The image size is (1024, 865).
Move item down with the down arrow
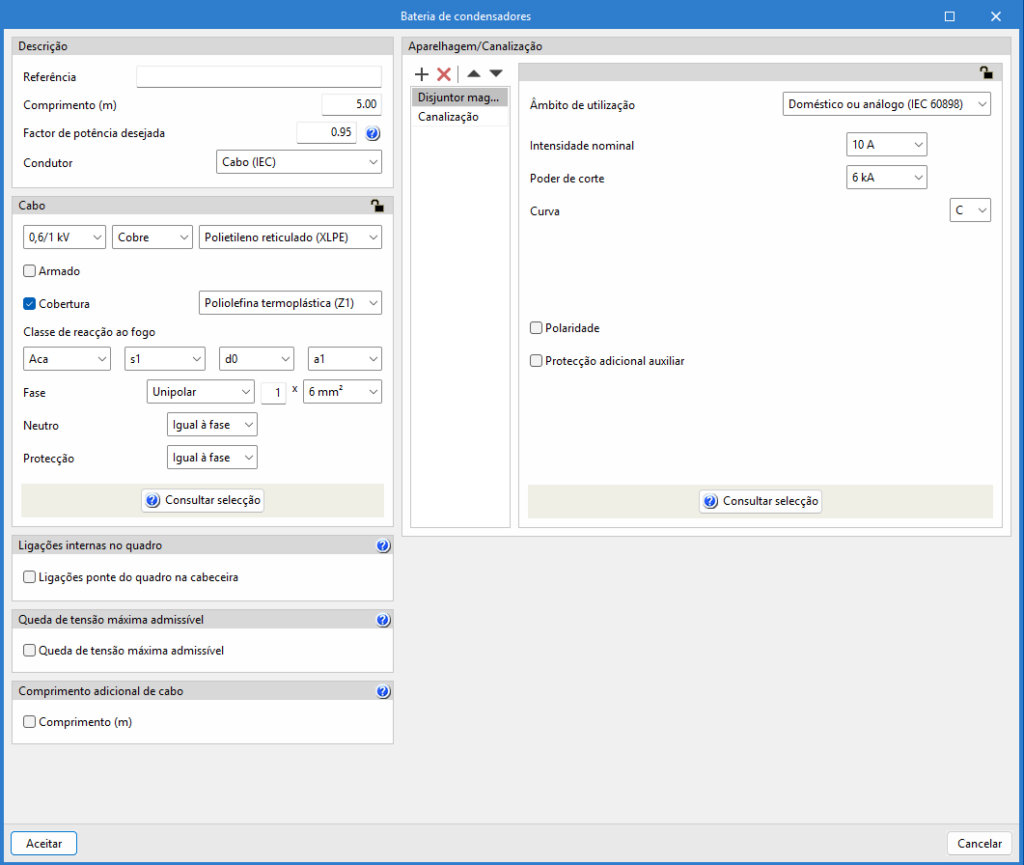coord(496,73)
